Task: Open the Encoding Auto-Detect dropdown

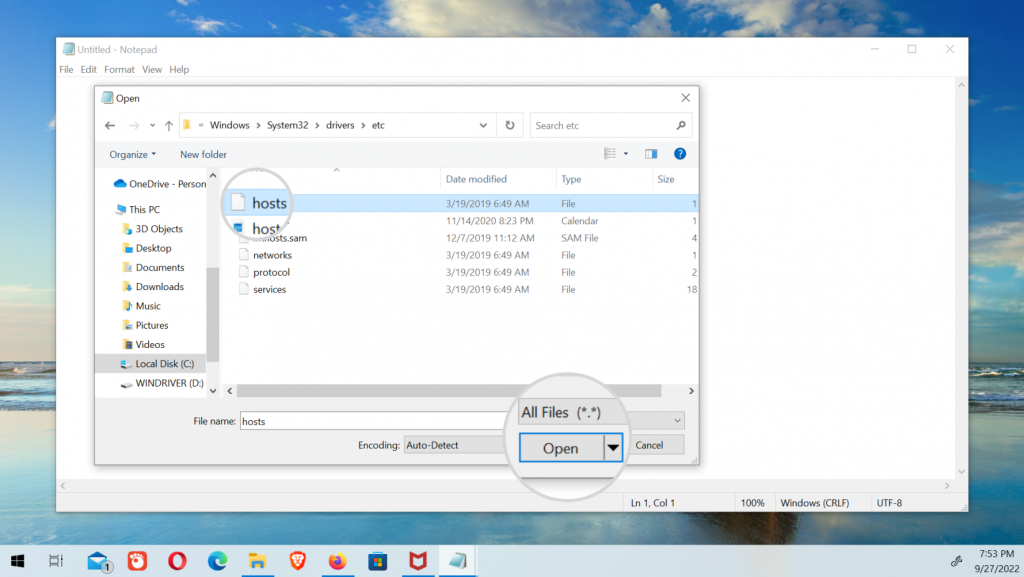Action: click(x=455, y=445)
